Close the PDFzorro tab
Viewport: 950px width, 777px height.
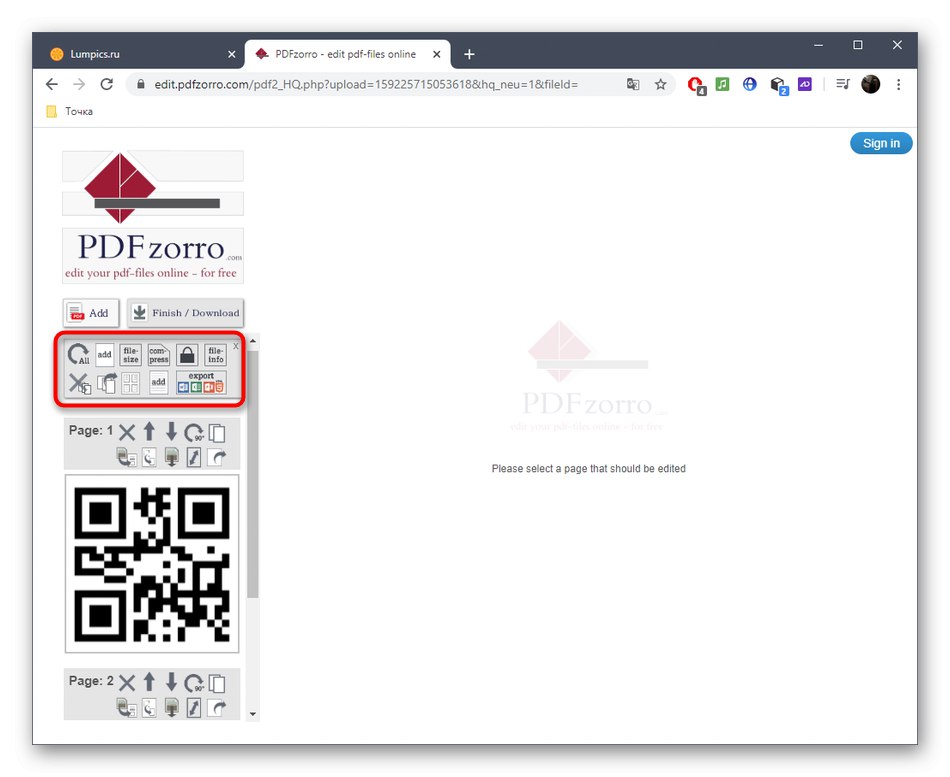pyautogui.click(x=436, y=55)
